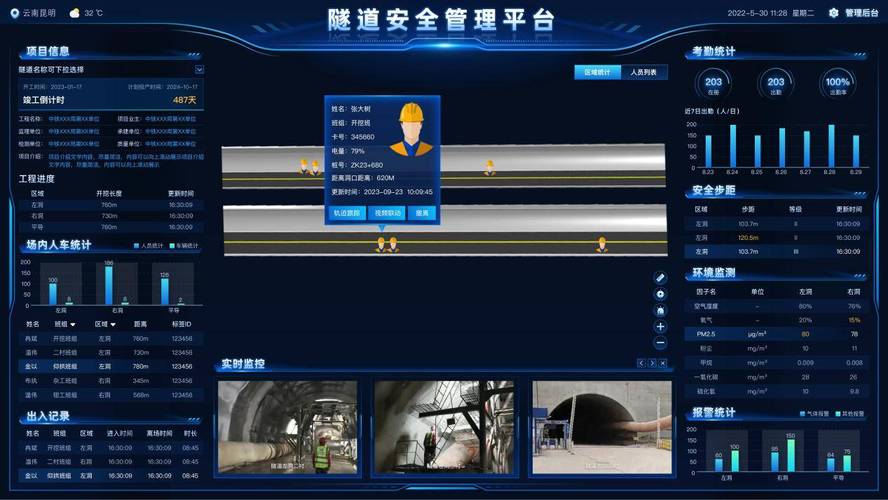Close the 实时监控 video panel with X
Image resolution: width=888 pixels, height=500 pixels.
663,364
